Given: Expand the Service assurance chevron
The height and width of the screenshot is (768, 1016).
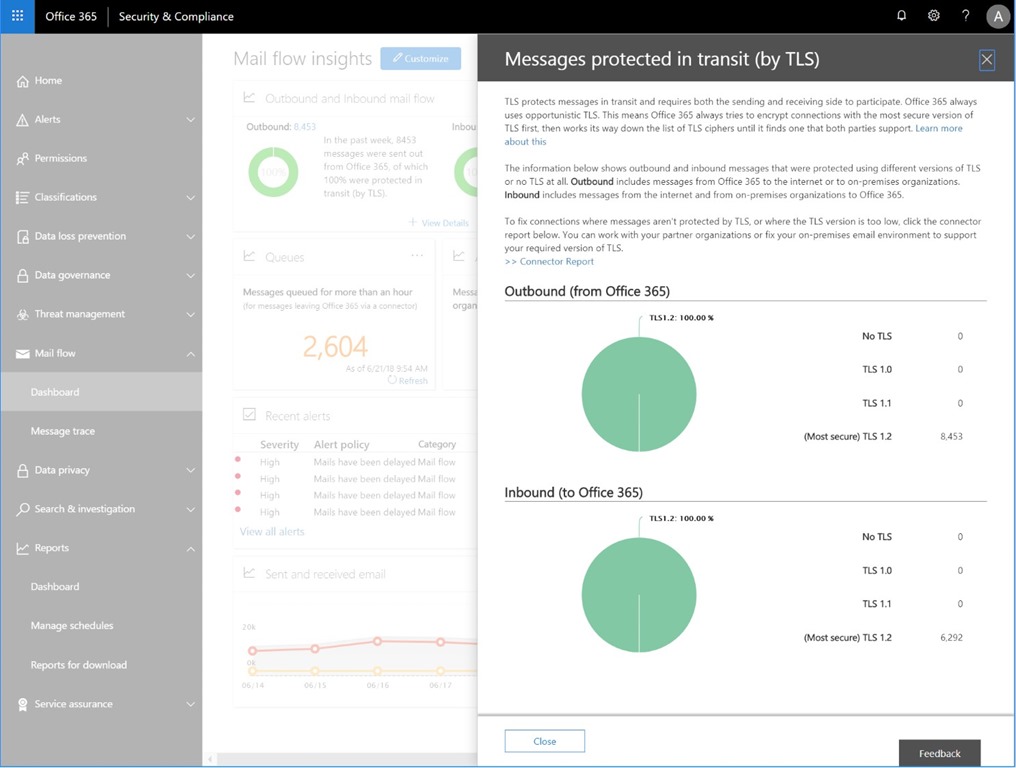Looking at the screenshot, I should tap(190, 704).
